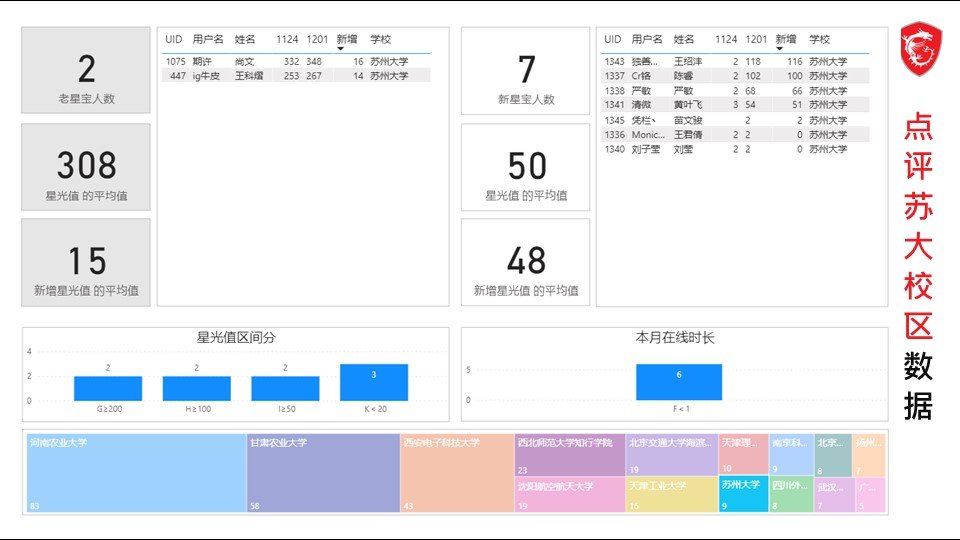Select the 扬州... treemap tile
960x540 pixels.
click(870, 455)
